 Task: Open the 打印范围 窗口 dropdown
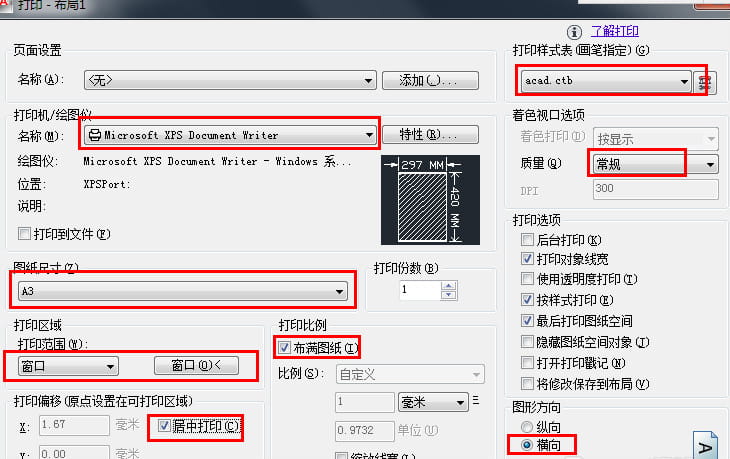coord(68,366)
